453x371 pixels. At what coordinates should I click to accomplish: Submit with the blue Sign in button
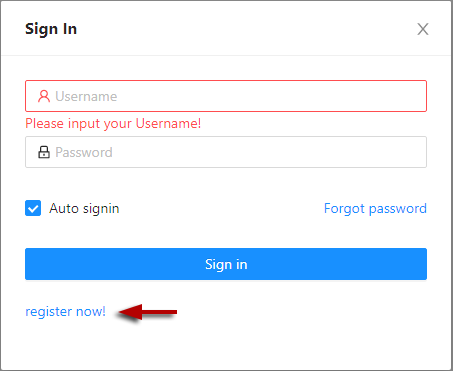pos(226,264)
